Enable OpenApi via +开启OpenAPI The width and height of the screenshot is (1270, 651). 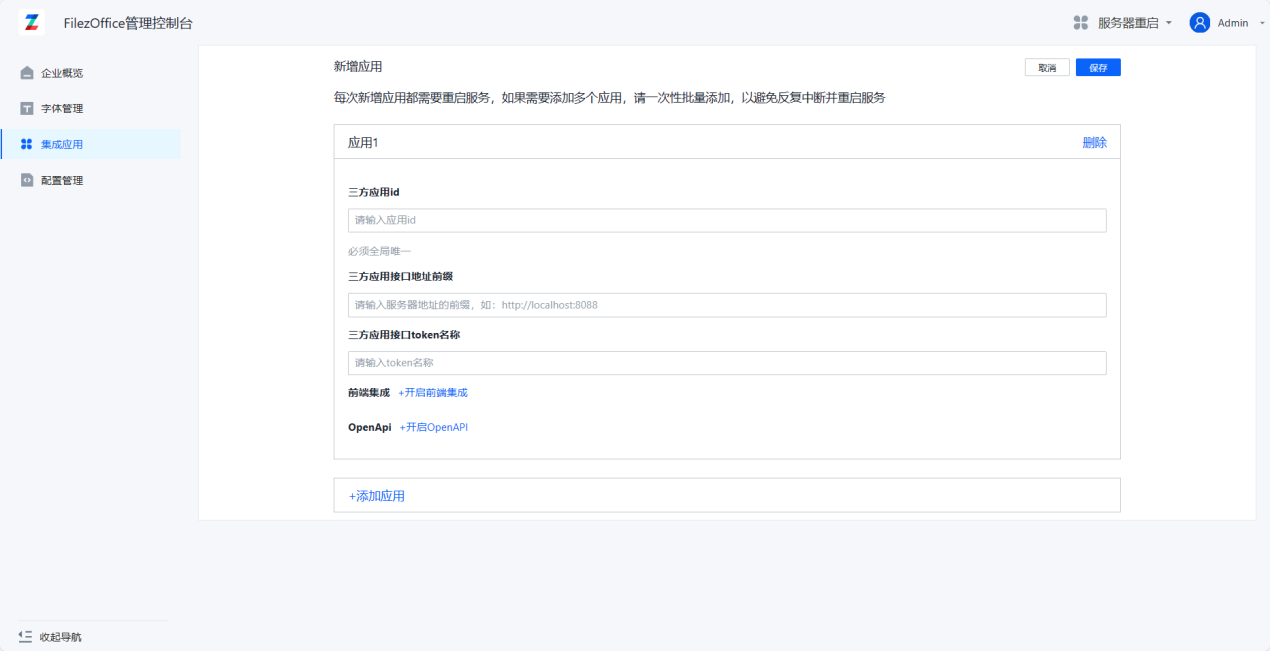(434, 426)
